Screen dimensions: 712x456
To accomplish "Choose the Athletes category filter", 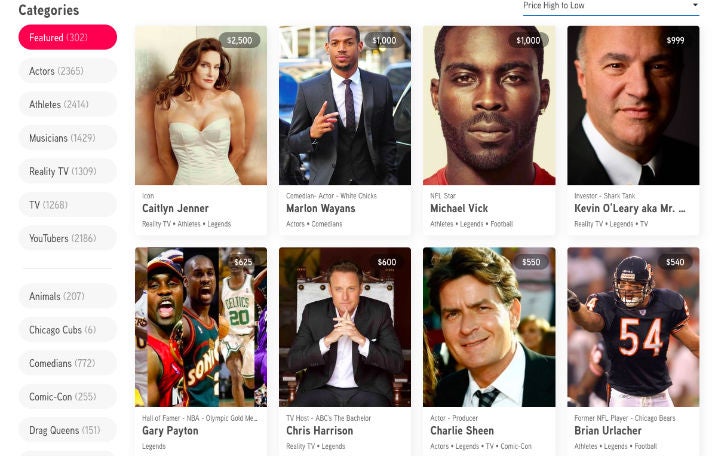I will (x=68, y=104).
